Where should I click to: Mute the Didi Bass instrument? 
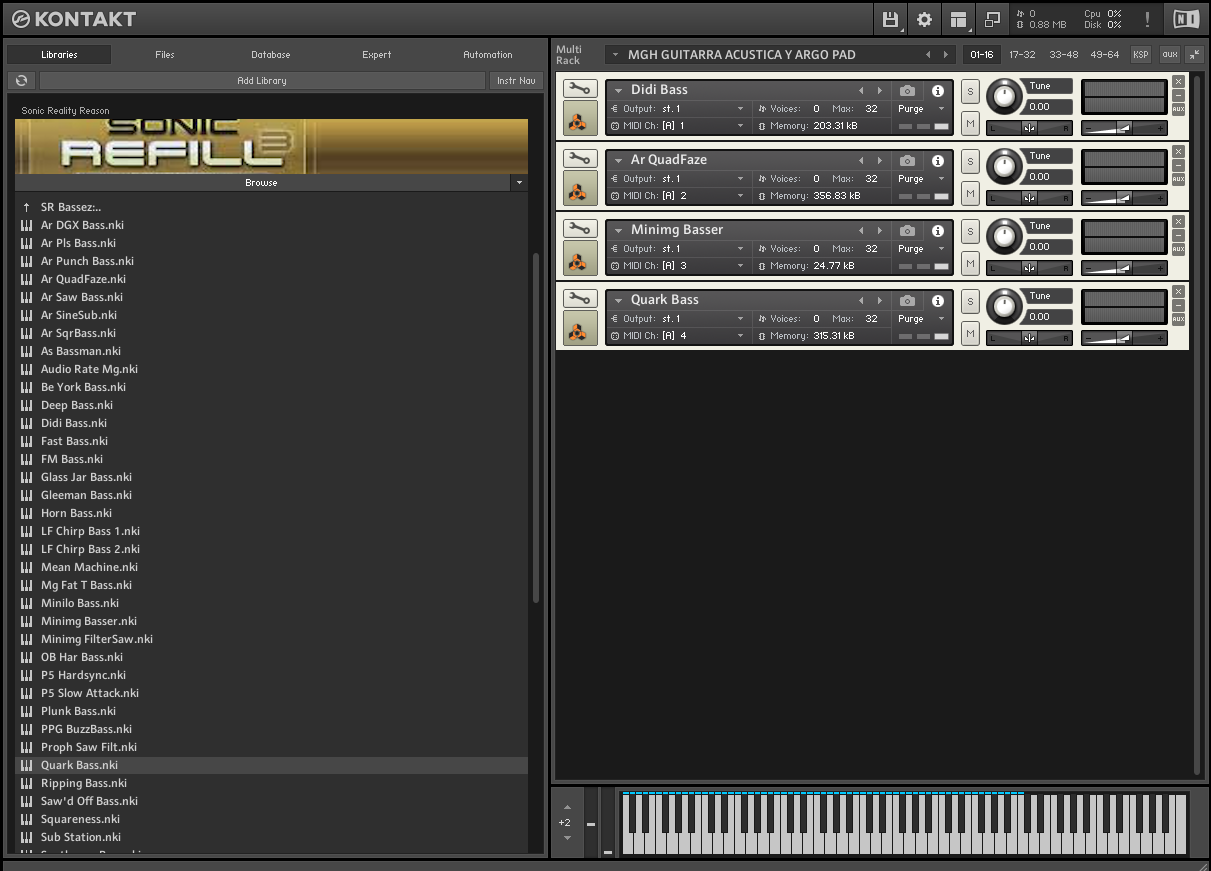(970, 122)
